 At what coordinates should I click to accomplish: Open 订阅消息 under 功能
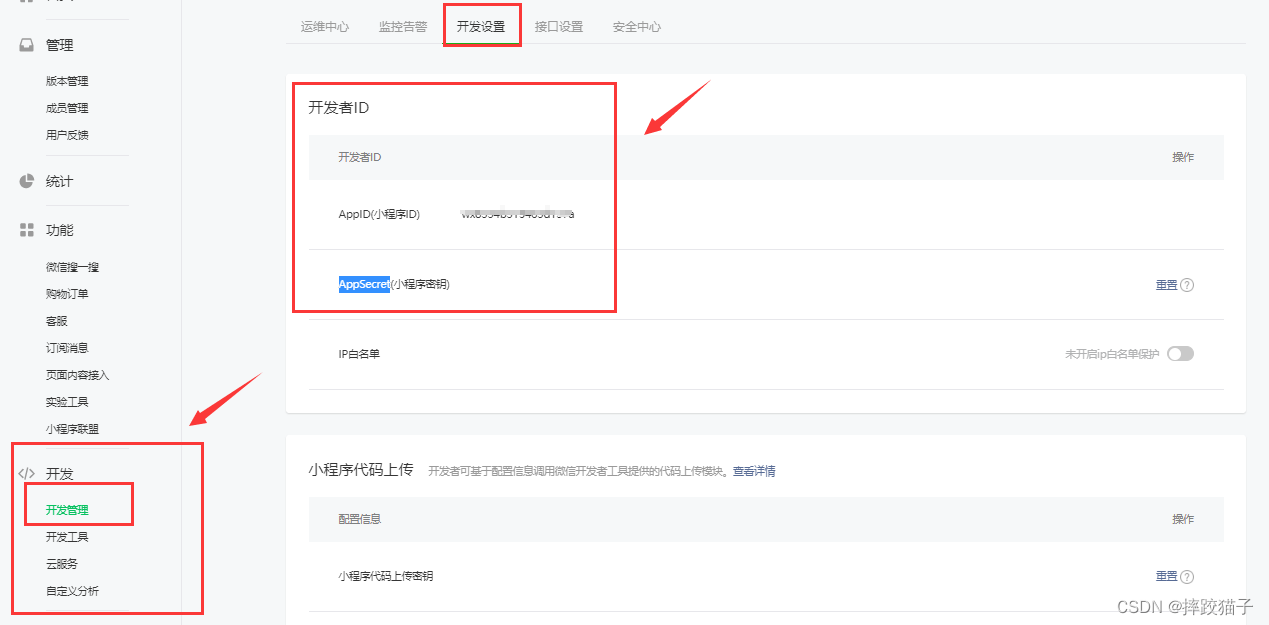(67, 348)
